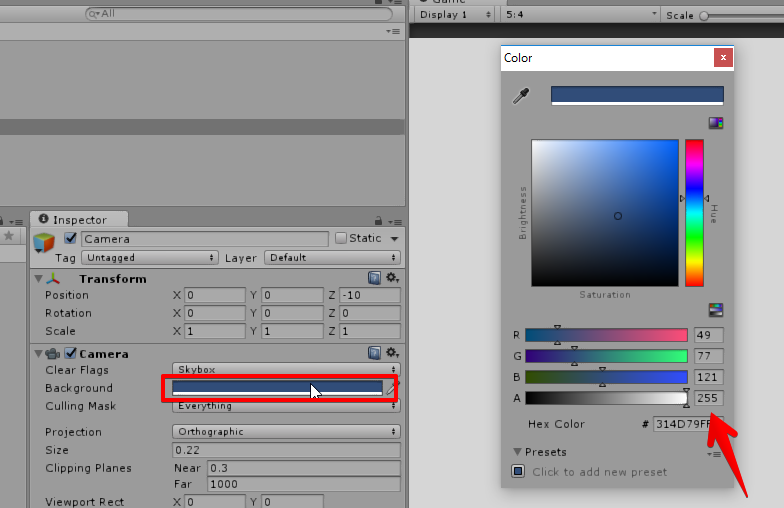Click the vertical Hue slider
This screenshot has height=508, width=784.
click(694, 213)
